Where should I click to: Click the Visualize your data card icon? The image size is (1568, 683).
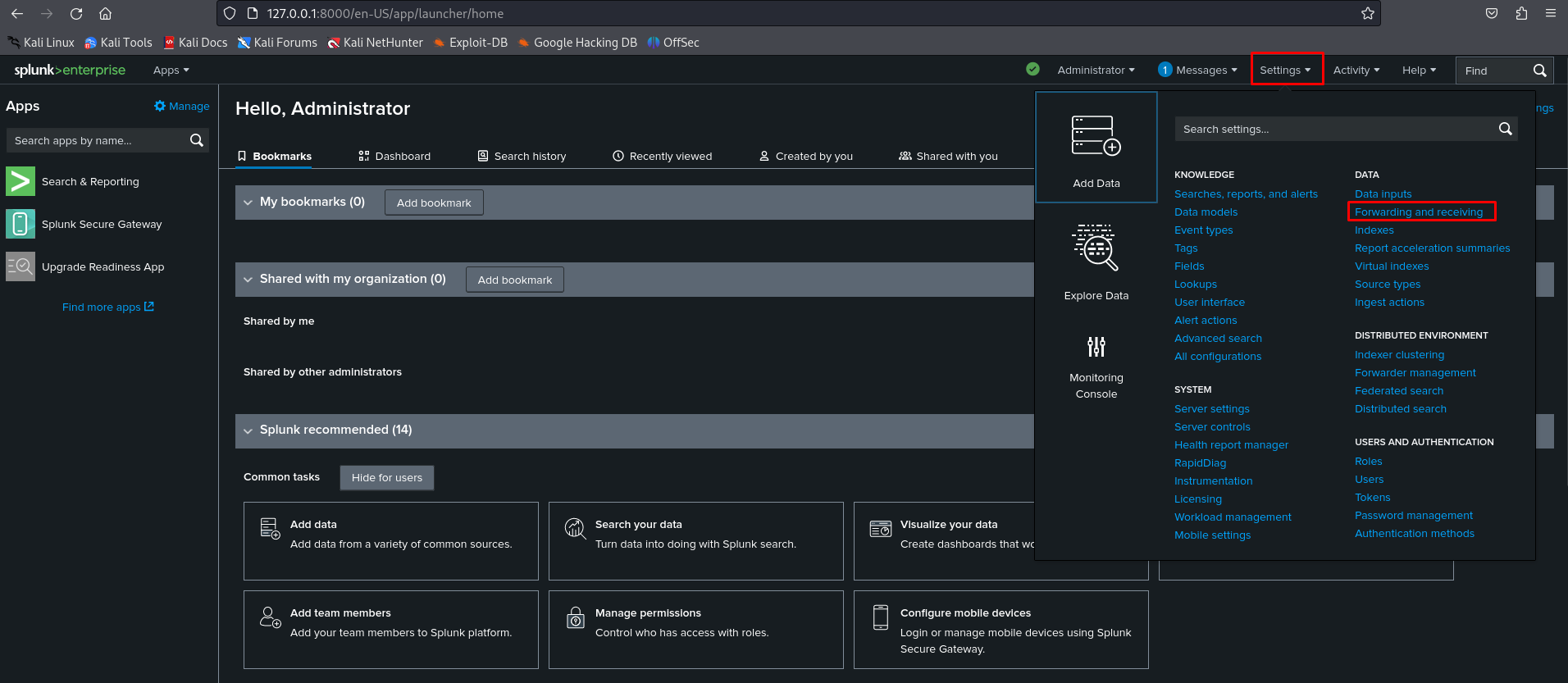point(880,529)
